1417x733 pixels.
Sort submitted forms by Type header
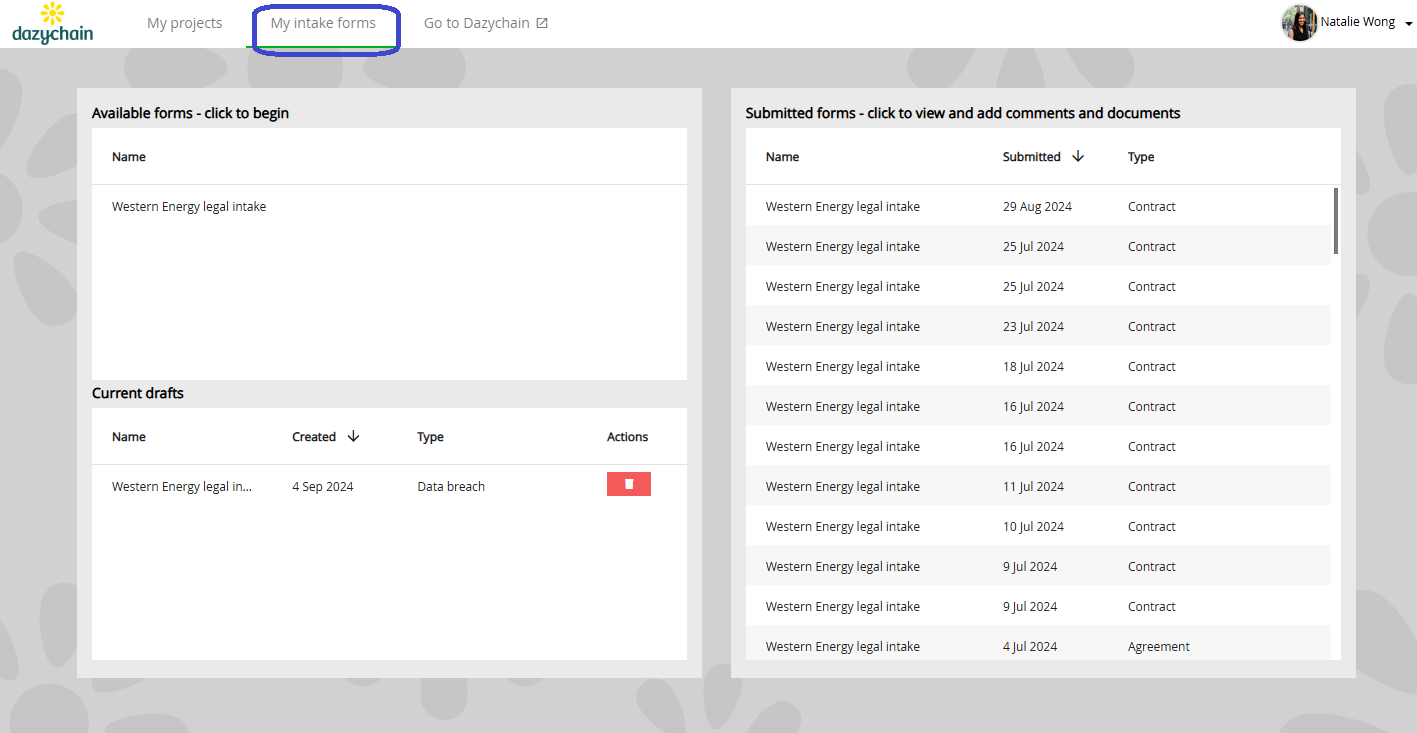pyautogui.click(x=1141, y=157)
